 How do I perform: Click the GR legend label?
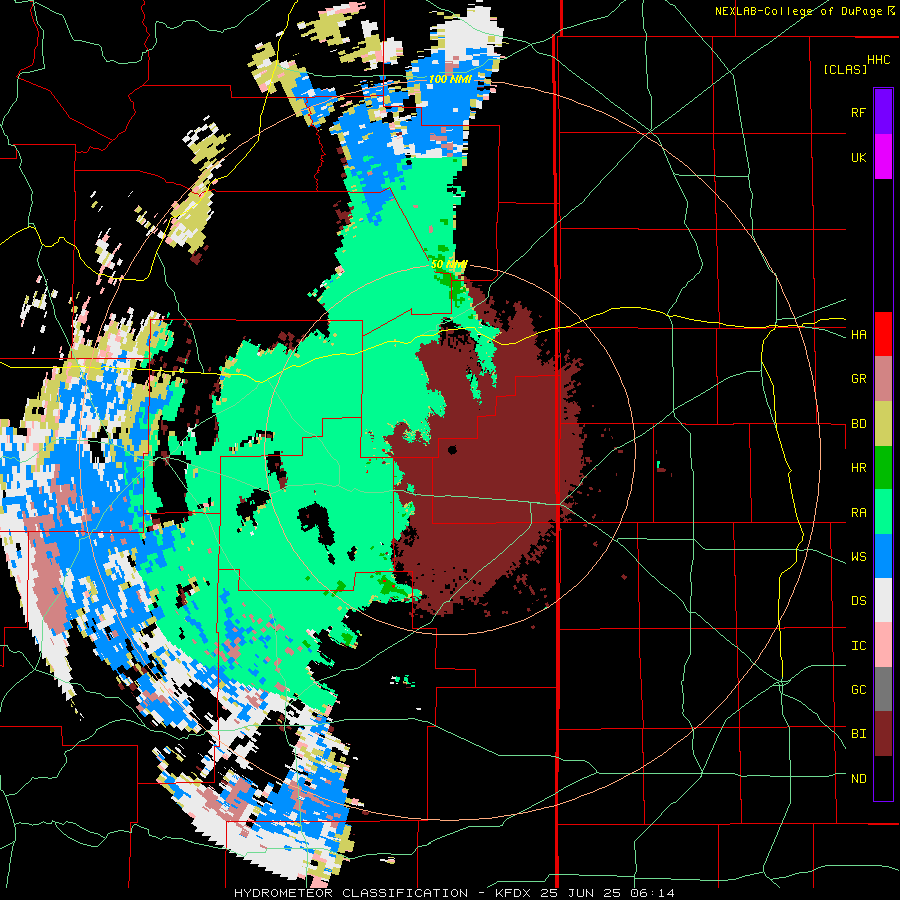[x=858, y=379]
